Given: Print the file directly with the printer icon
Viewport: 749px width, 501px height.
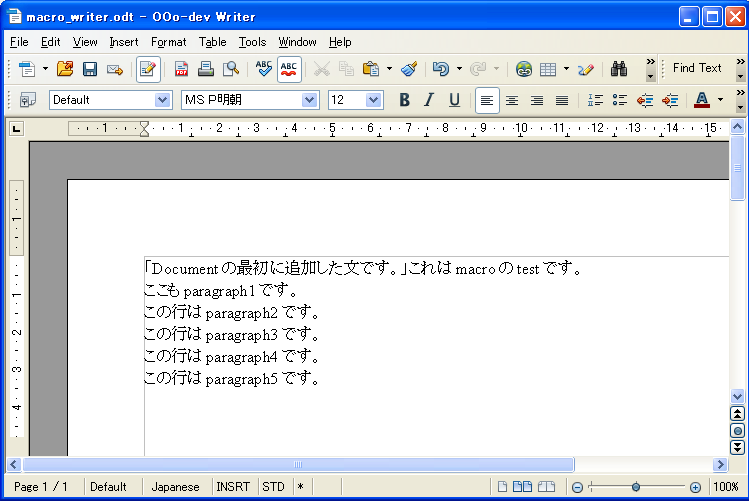Looking at the screenshot, I should 206,69.
